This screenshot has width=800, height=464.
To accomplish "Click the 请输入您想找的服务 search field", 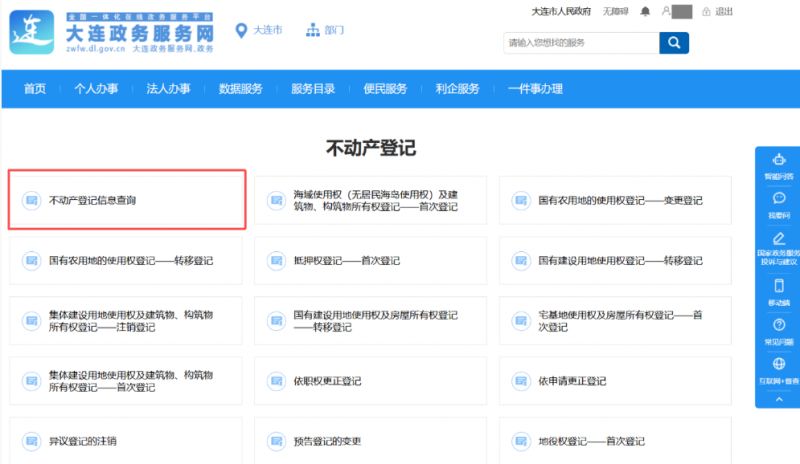I will pyautogui.click(x=581, y=43).
